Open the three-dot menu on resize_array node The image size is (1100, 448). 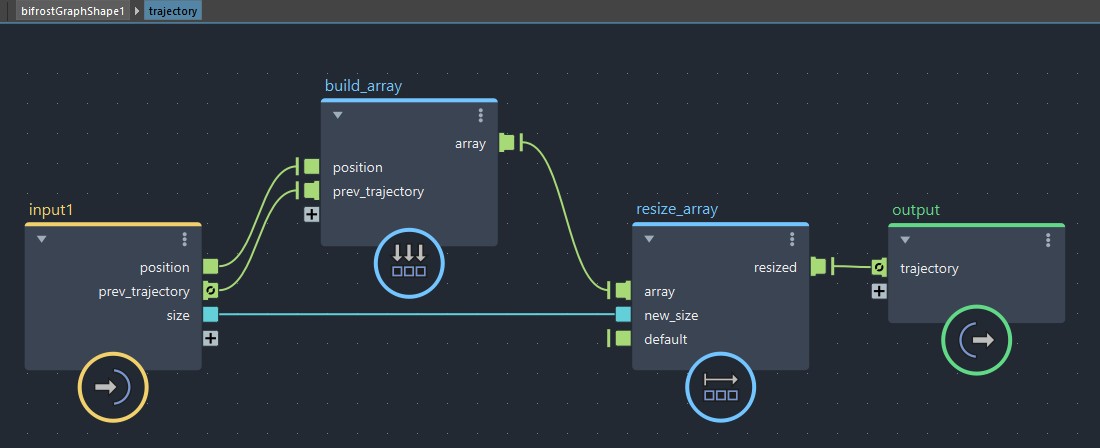coord(792,239)
